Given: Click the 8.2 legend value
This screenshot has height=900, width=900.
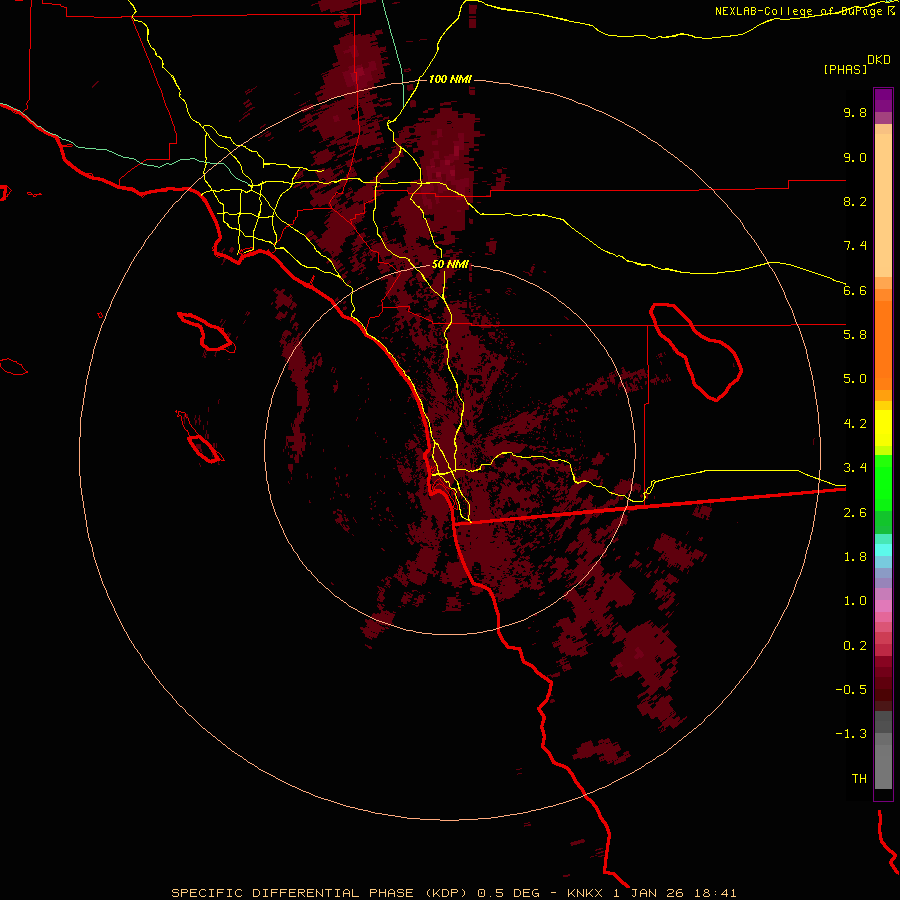Looking at the screenshot, I should pyautogui.click(x=855, y=201).
